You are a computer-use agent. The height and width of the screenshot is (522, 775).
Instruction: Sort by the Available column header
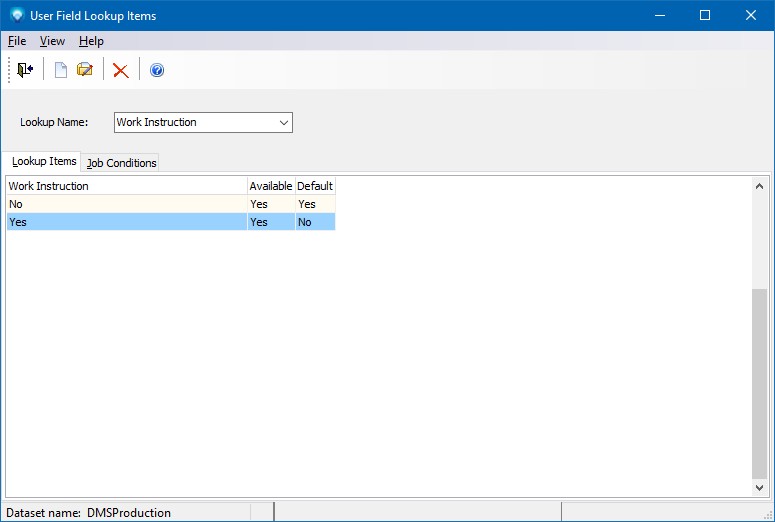point(271,186)
